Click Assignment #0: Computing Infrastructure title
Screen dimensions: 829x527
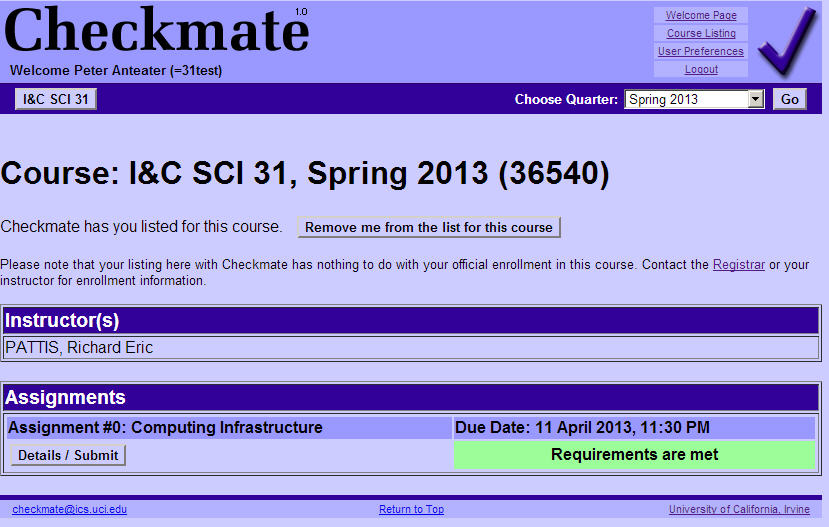[x=165, y=428]
